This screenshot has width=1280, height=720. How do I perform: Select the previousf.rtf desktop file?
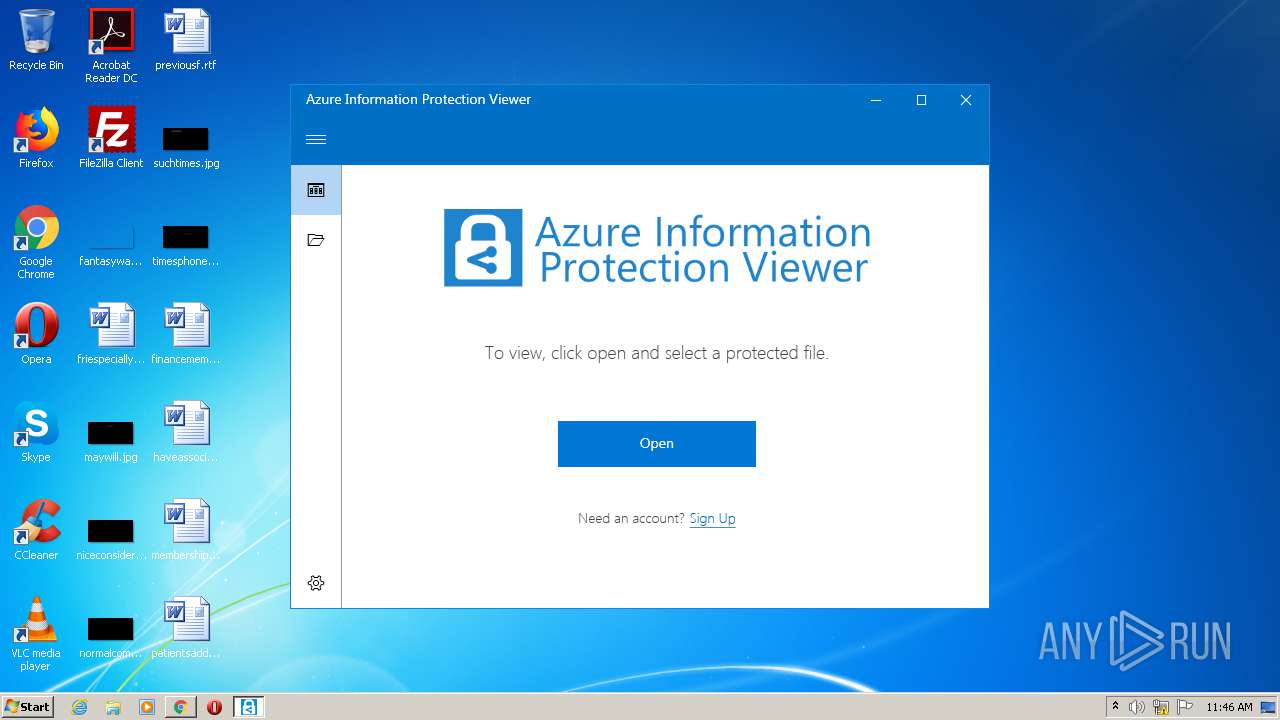(x=186, y=41)
